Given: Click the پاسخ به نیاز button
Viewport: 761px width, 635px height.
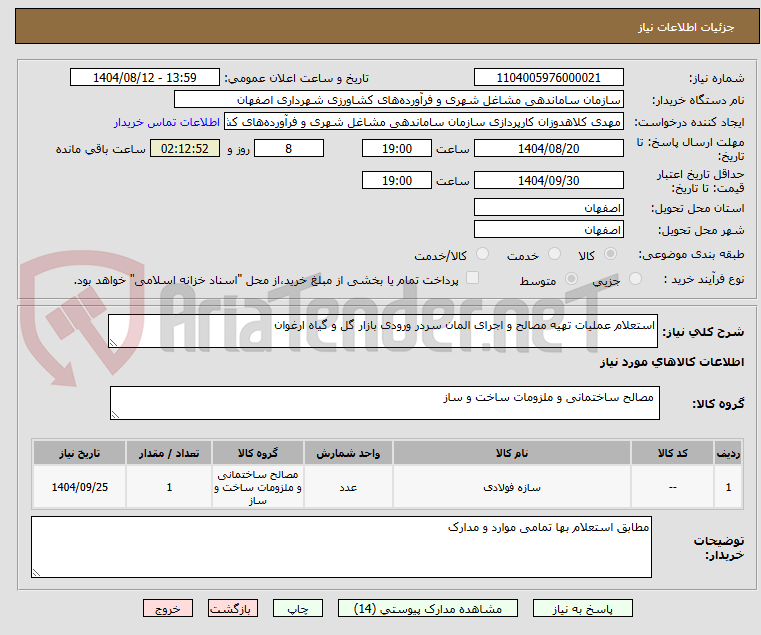Looking at the screenshot, I should pos(582,608).
